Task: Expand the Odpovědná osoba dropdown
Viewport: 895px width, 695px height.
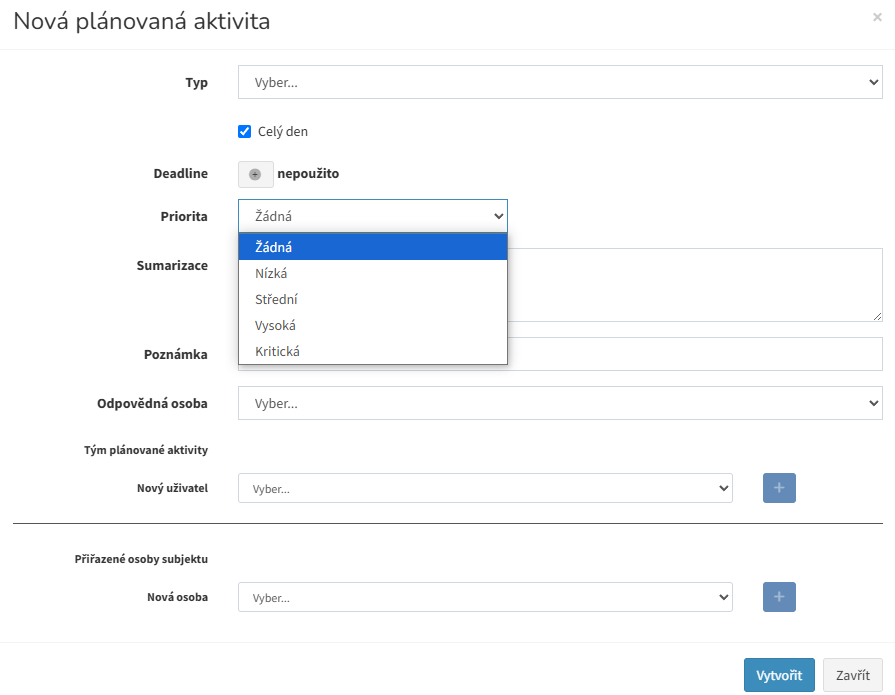Action: tap(560, 403)
